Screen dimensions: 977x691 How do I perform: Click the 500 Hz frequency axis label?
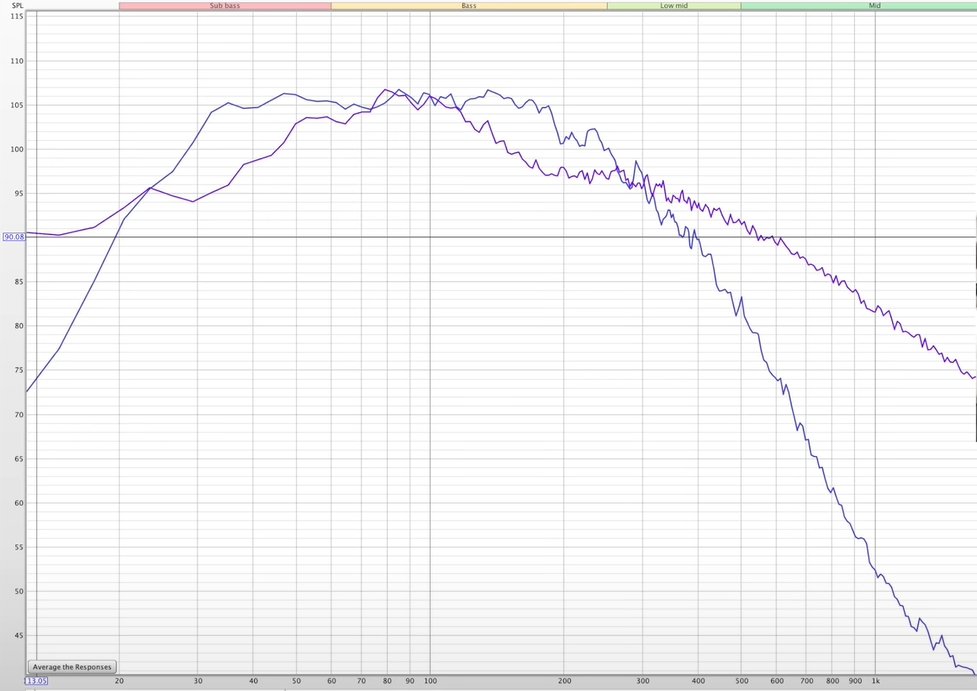pos(741,681)
